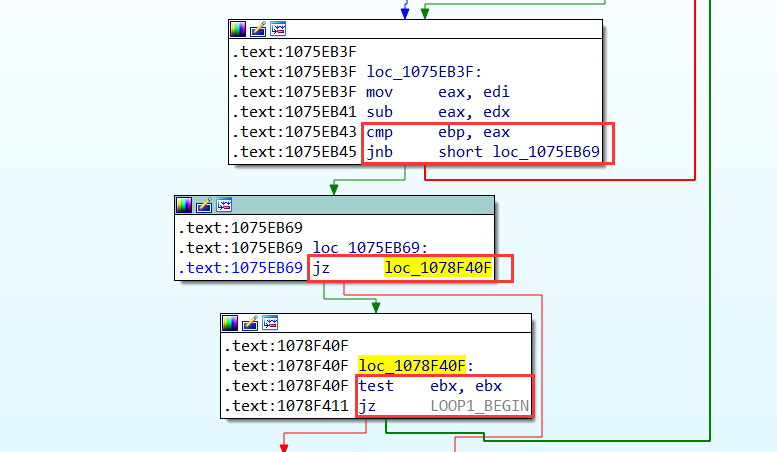Click the color icon on the loc_1075EB3F node
Screen dimensions: 777x452
[238, 29]
